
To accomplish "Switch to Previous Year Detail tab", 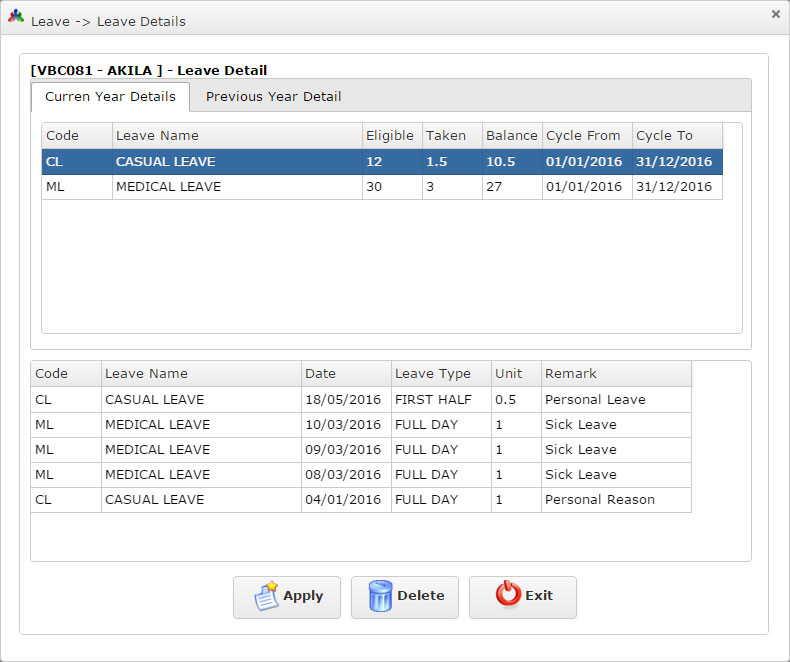I will tap(273, 97).
